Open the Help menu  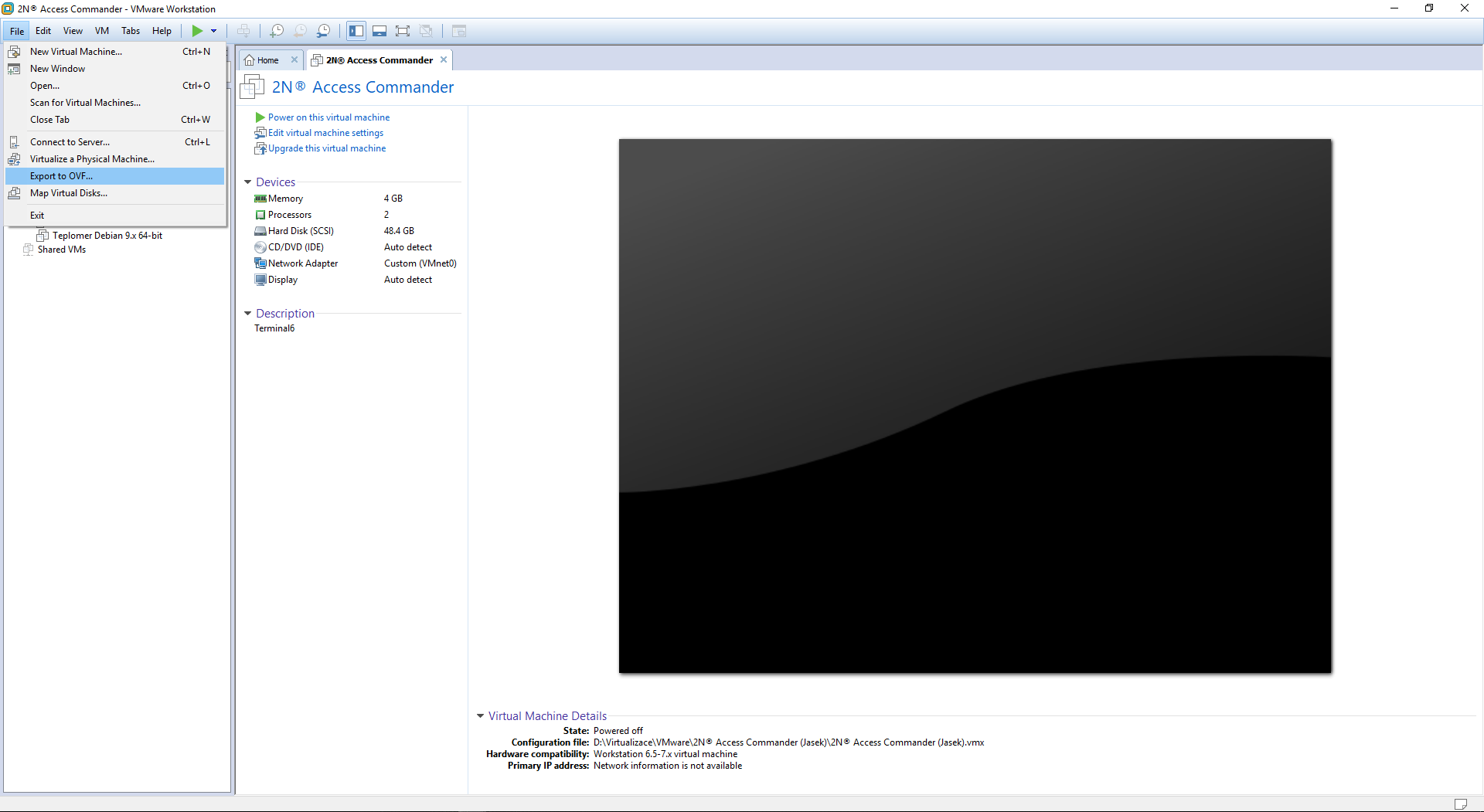pyautogui.click(x=162, y=31)
